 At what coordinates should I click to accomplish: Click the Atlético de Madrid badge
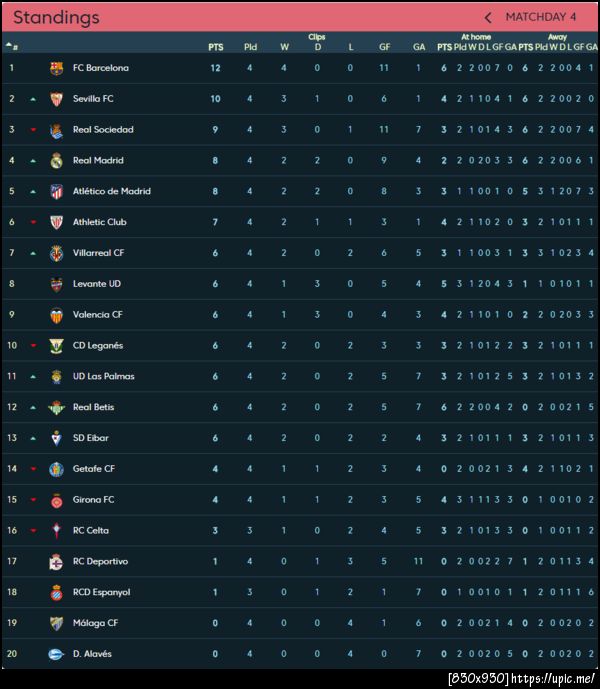click(x=56, y=192)
